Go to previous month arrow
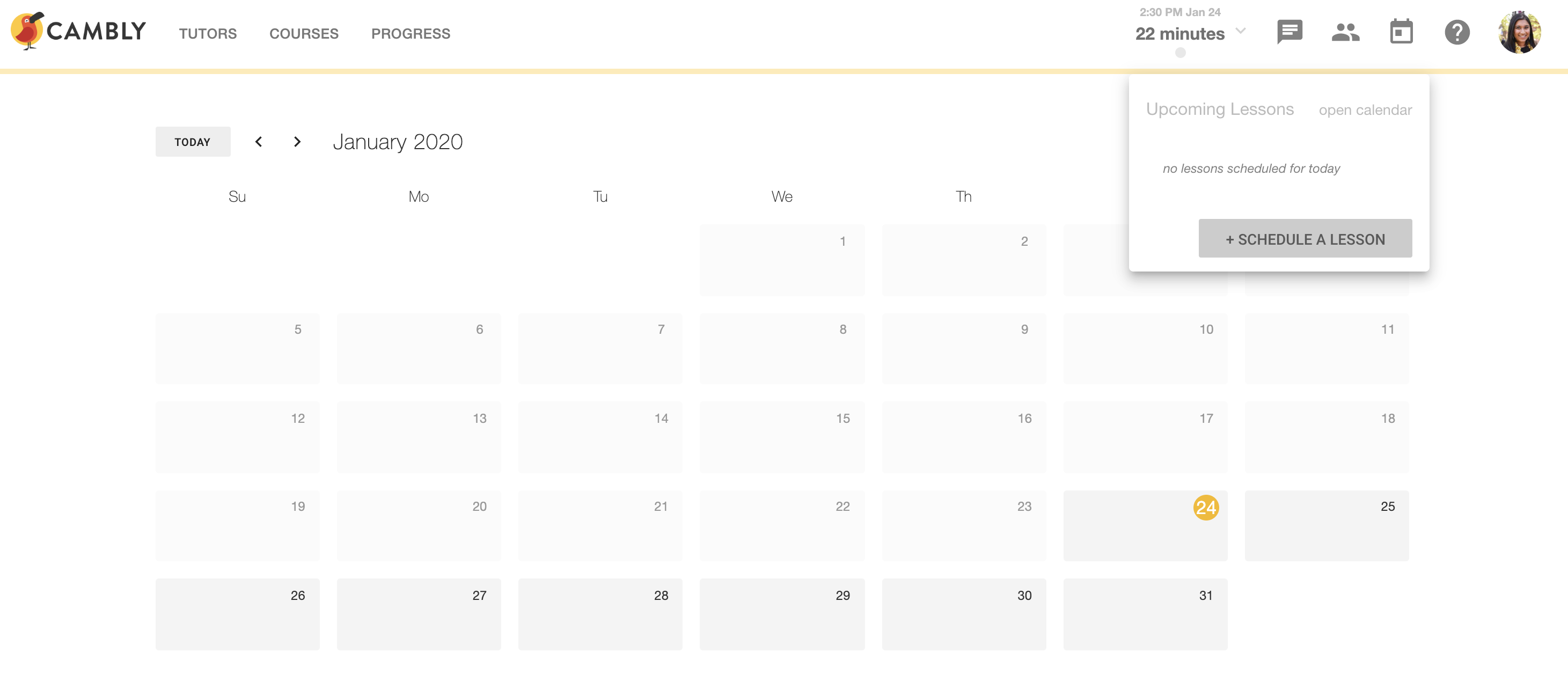The image size is (1568, 689). coord(259,142)
